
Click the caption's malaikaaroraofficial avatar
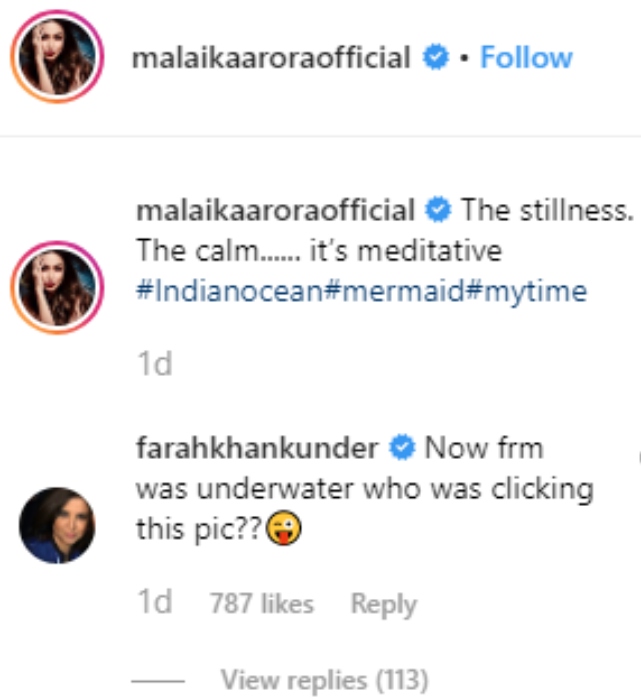(x=57, y=284)
